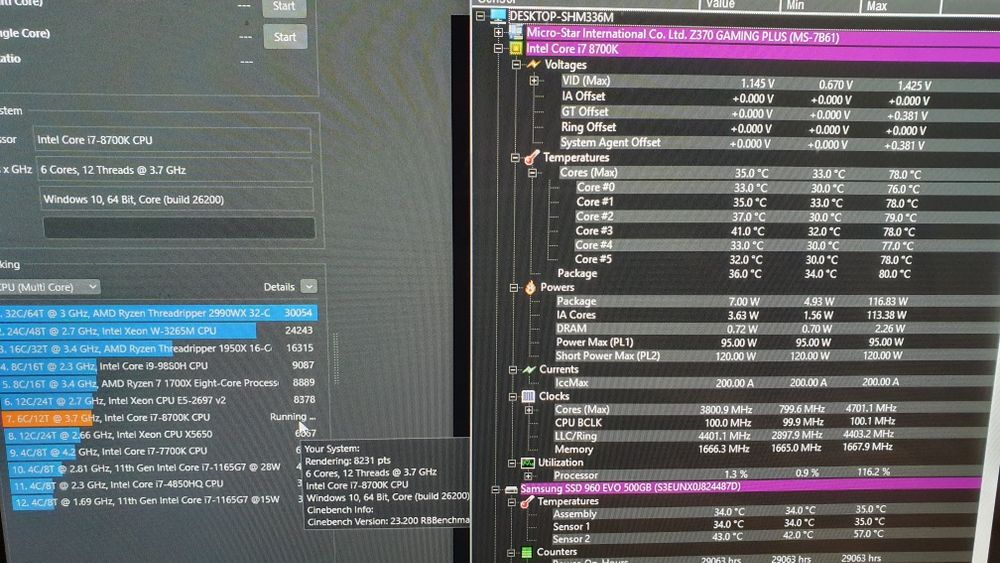Image resolution: width=1000 pixels, height=563 pixels.
Task: Collapse the Clocks group
Action: pos(512,397)
